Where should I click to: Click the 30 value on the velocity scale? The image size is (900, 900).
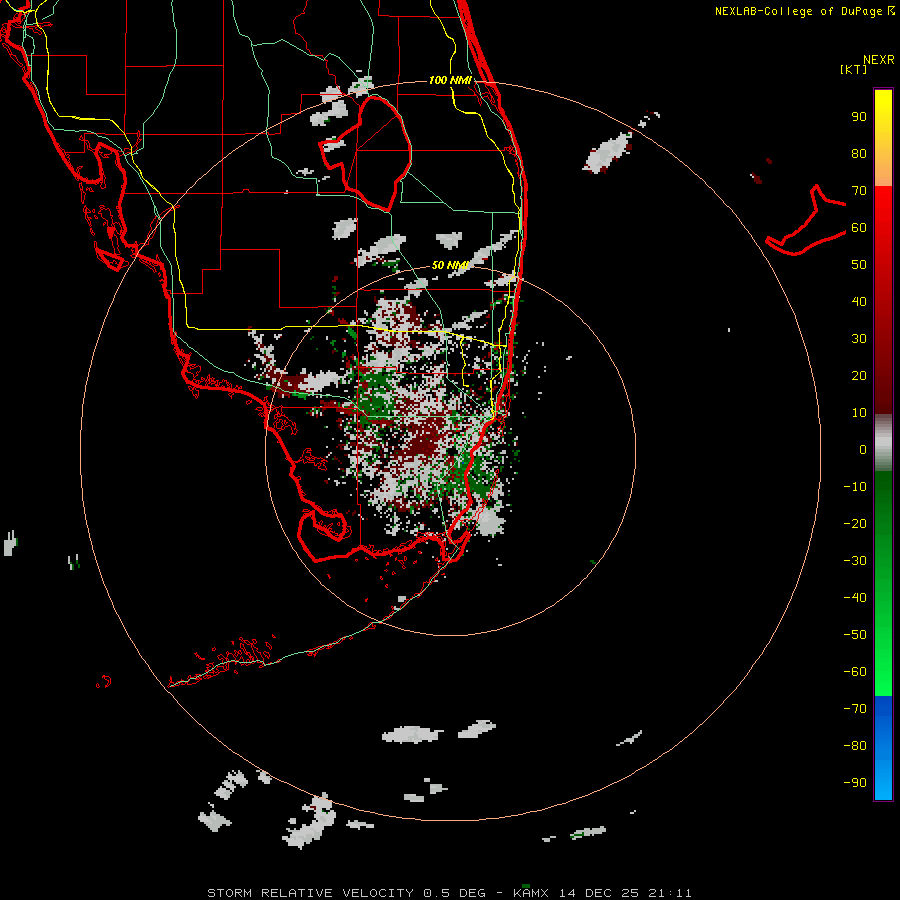(859, 339)
